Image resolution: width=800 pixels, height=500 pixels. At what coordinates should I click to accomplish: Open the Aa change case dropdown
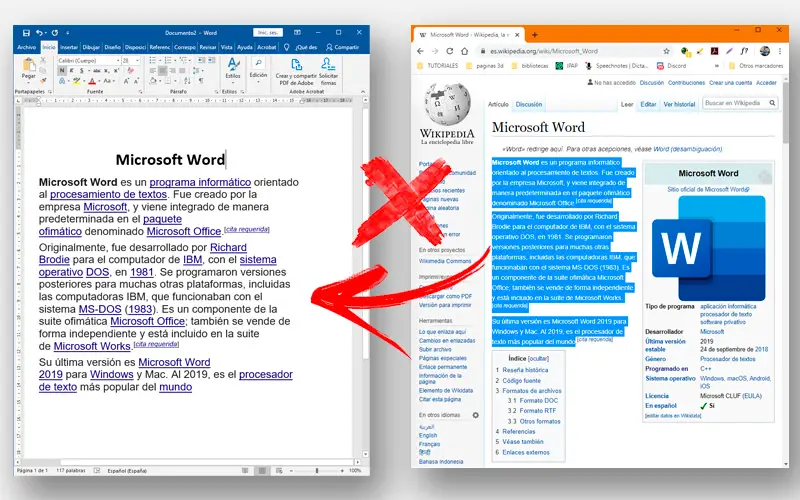coord(114,81)
